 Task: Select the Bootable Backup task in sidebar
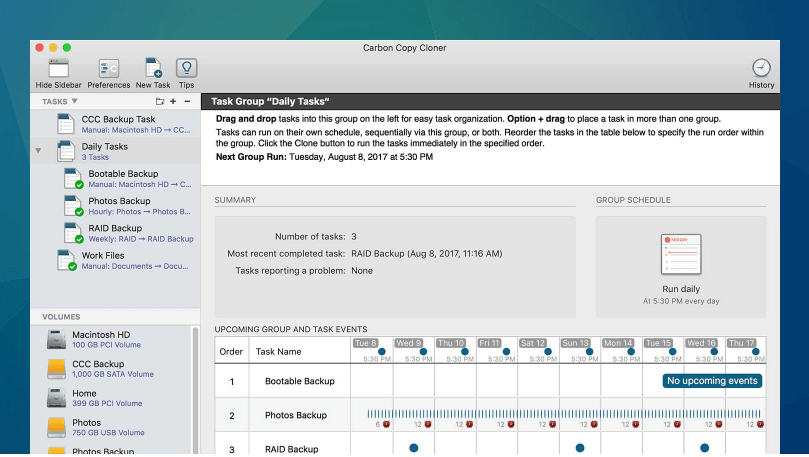coord(116,178)
